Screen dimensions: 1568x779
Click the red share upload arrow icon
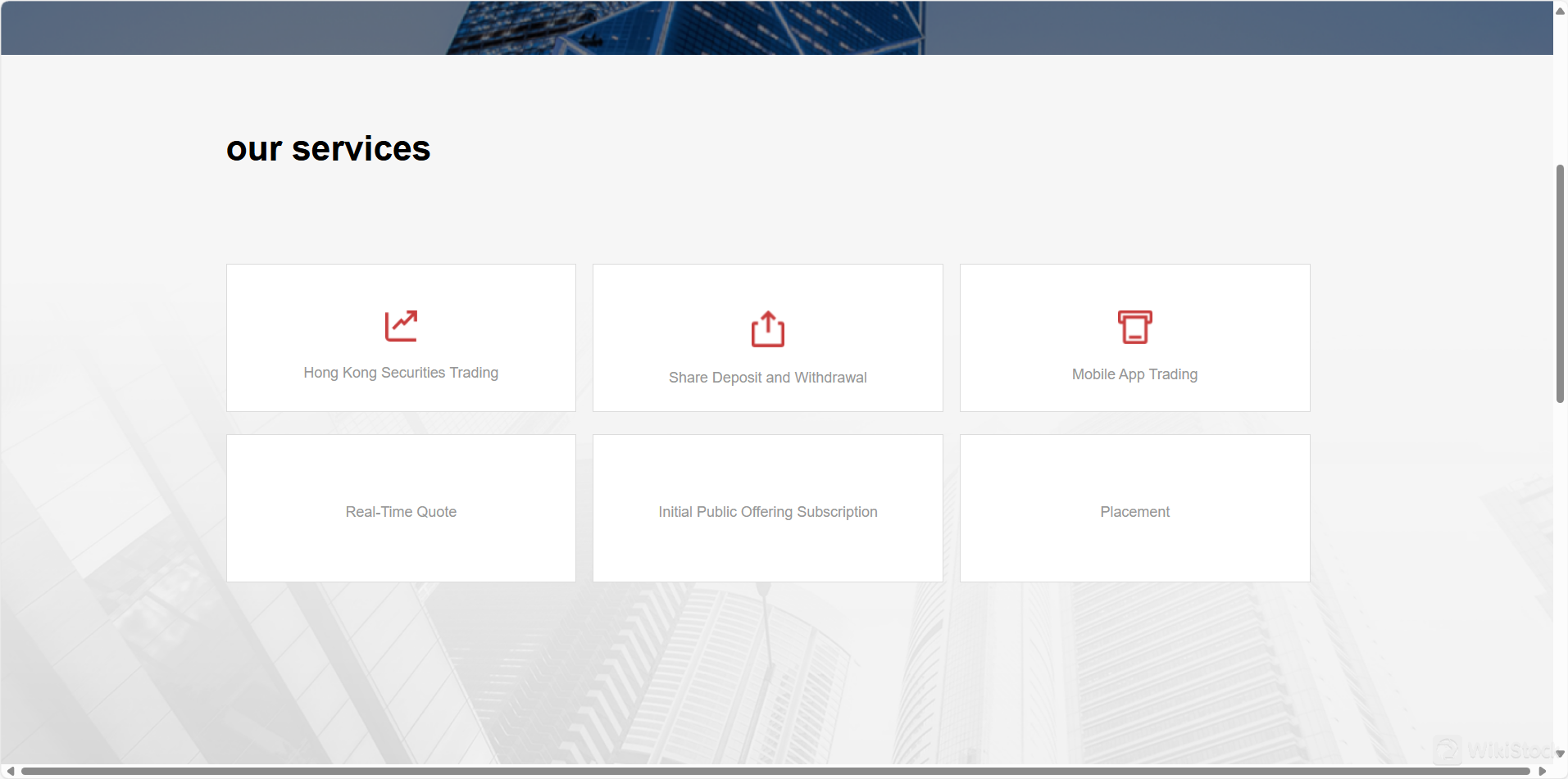click(x=767, y=329)
